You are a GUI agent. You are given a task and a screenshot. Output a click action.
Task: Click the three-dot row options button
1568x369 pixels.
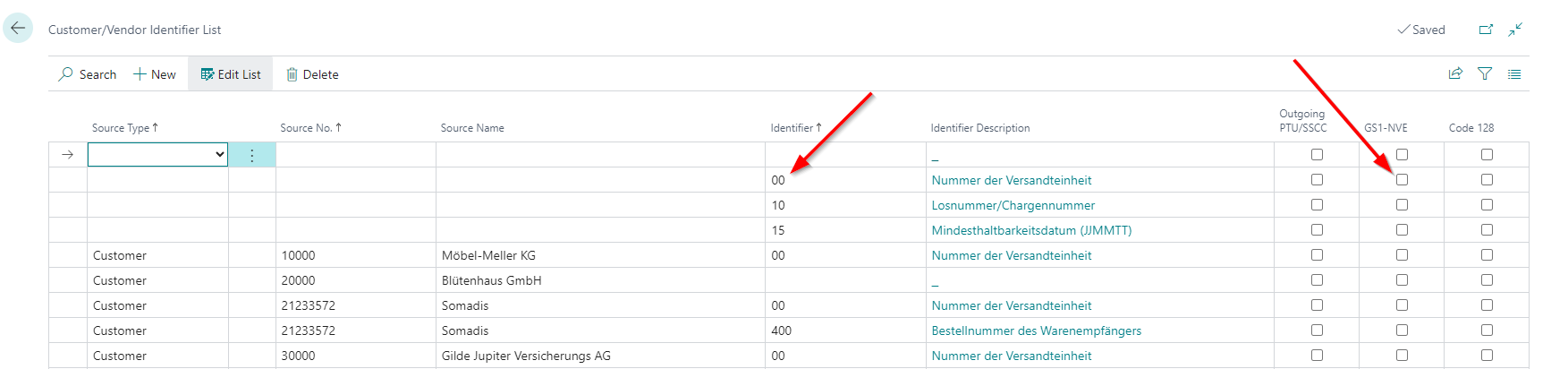(252, 155)
